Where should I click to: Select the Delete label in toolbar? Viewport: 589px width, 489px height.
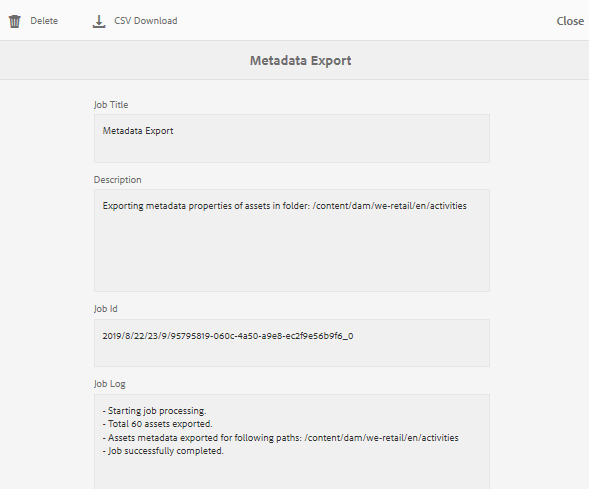(44, 21)
